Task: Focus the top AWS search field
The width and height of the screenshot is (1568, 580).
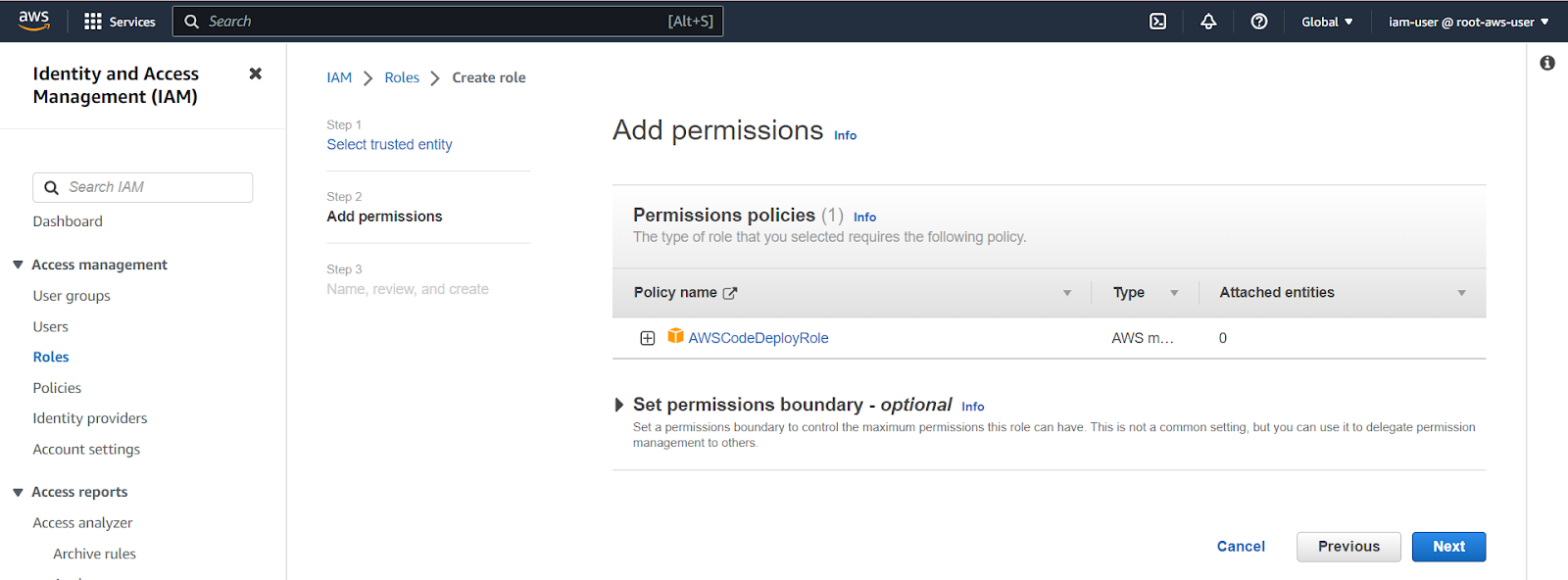Action: coord(448,22)
